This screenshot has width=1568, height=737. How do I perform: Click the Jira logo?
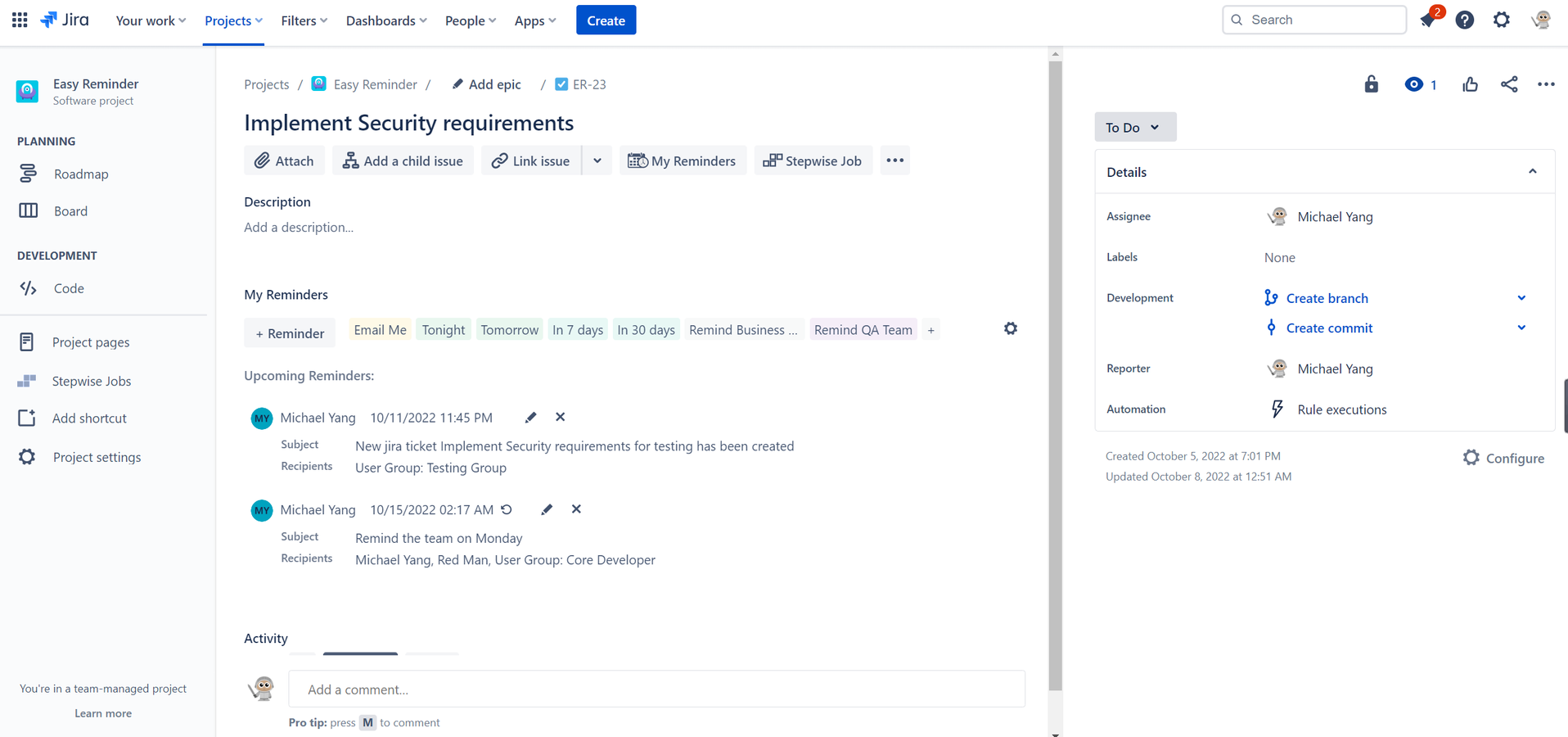coord(65,20)
